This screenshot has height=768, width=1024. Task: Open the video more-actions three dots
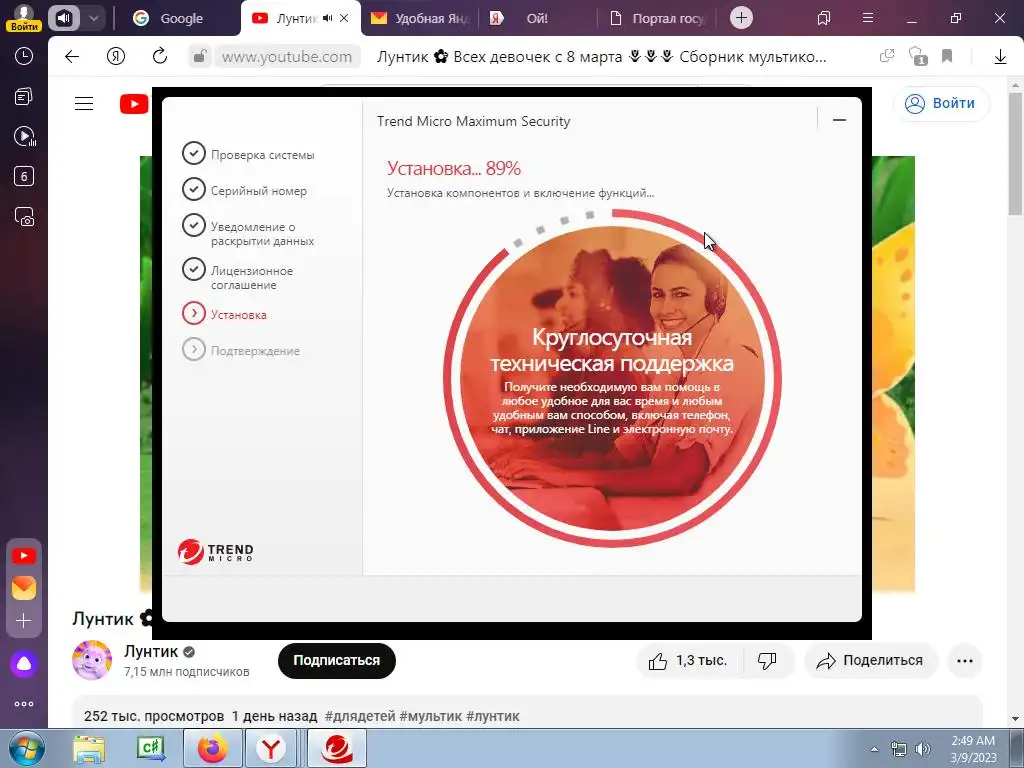click(965, 661)
